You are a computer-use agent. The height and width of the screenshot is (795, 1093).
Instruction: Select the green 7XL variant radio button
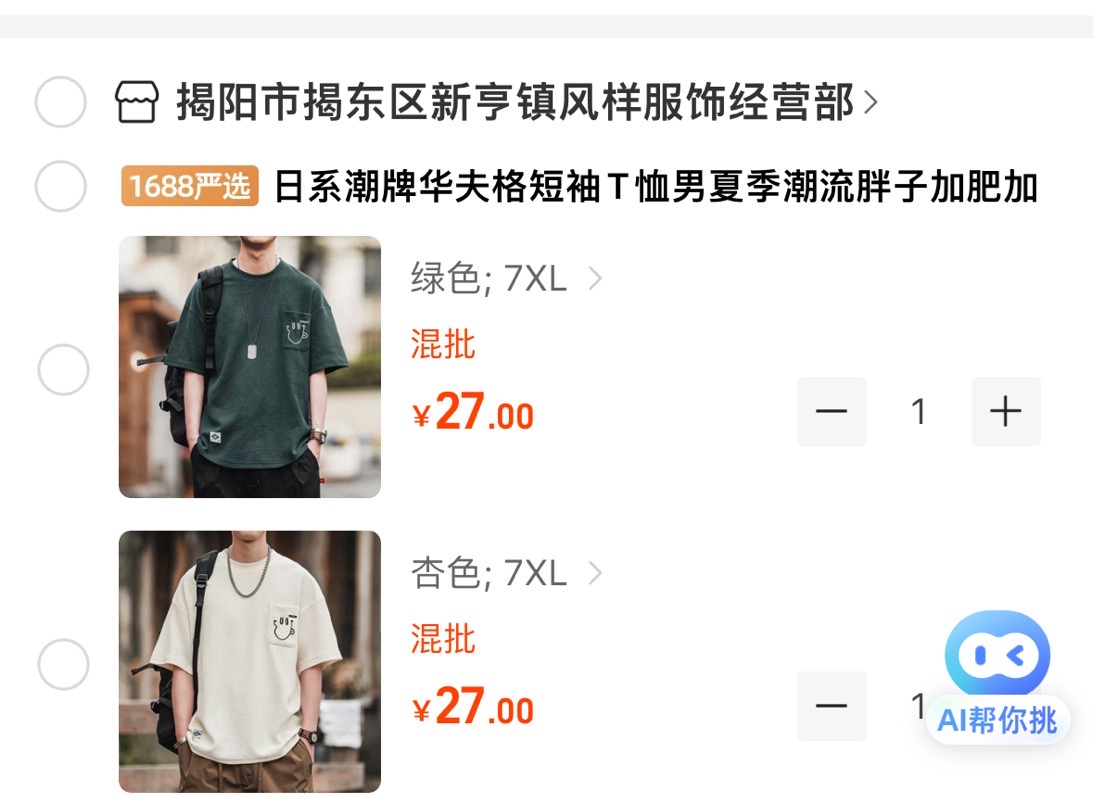(63, 370)
